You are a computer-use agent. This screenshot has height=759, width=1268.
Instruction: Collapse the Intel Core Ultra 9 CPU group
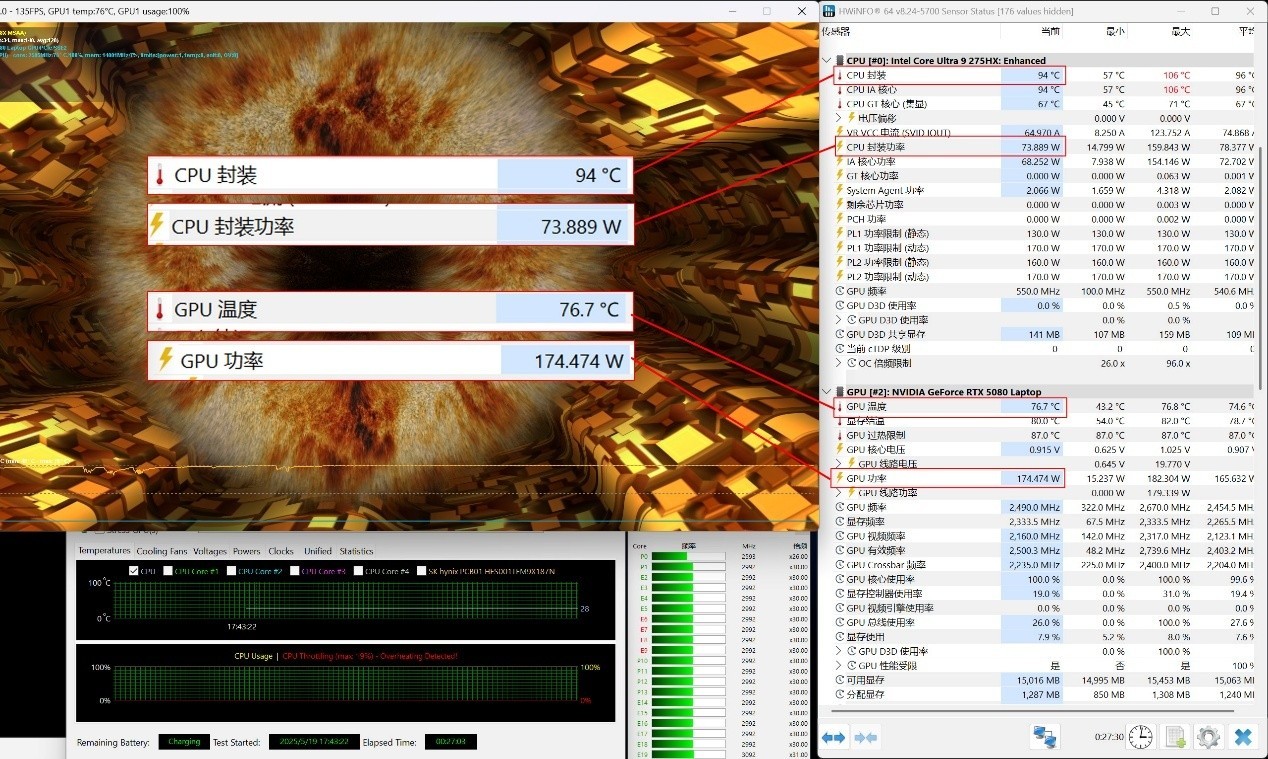pos(826,61)
